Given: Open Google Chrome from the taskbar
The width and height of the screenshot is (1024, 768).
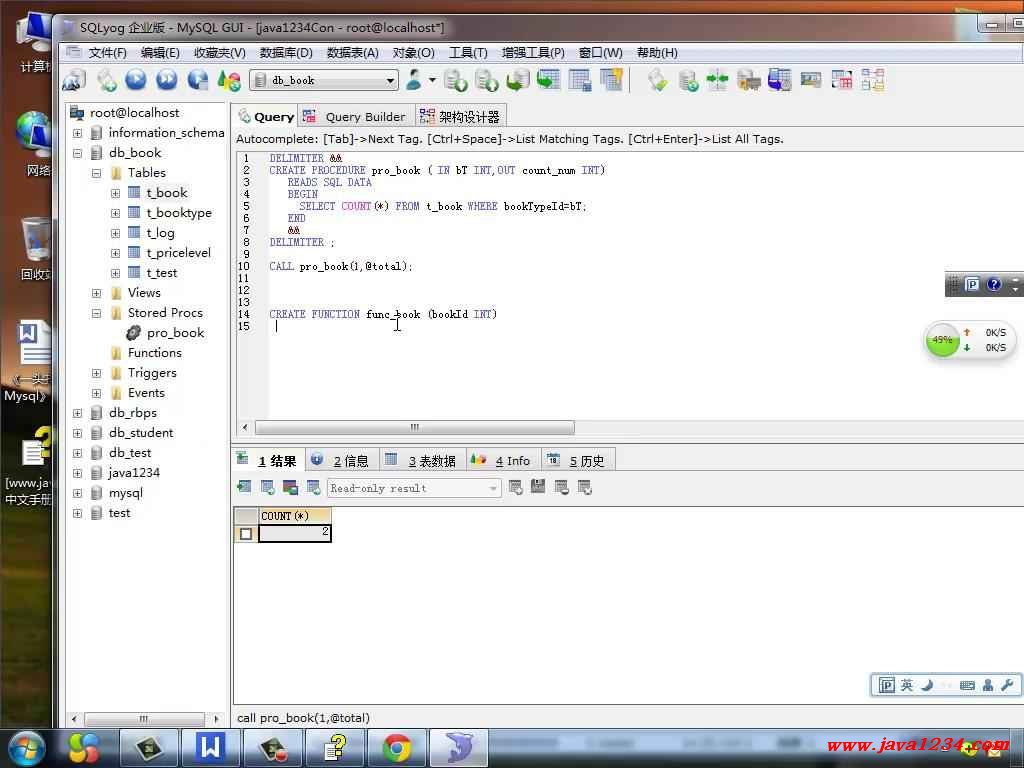Looking at the screenshot, I should [396, 748].
